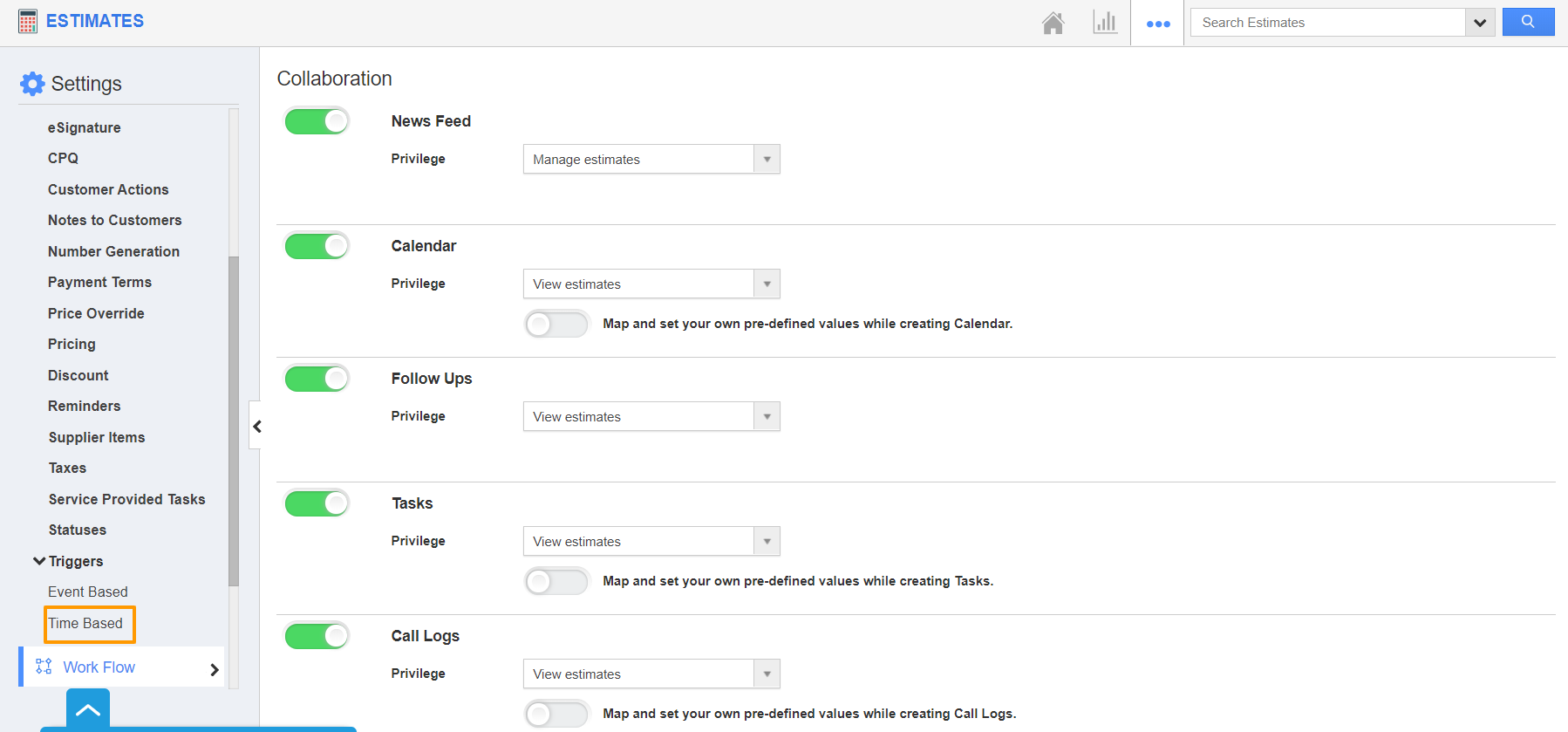Open Pricing settings

pyautogui.click(x=72, y=344)
